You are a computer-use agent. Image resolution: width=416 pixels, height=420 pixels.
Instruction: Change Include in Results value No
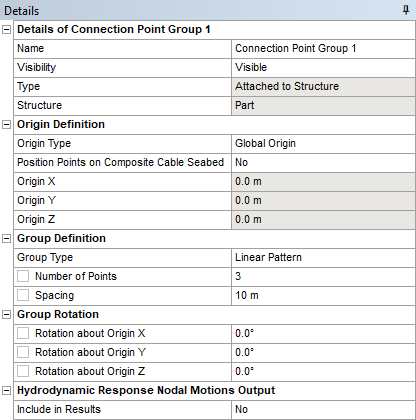coord(323,410)
